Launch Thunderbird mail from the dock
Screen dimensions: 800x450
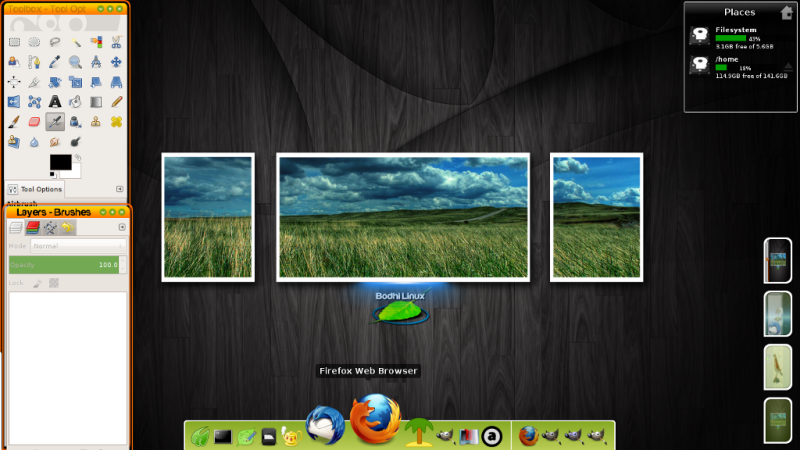pos(325,424)
